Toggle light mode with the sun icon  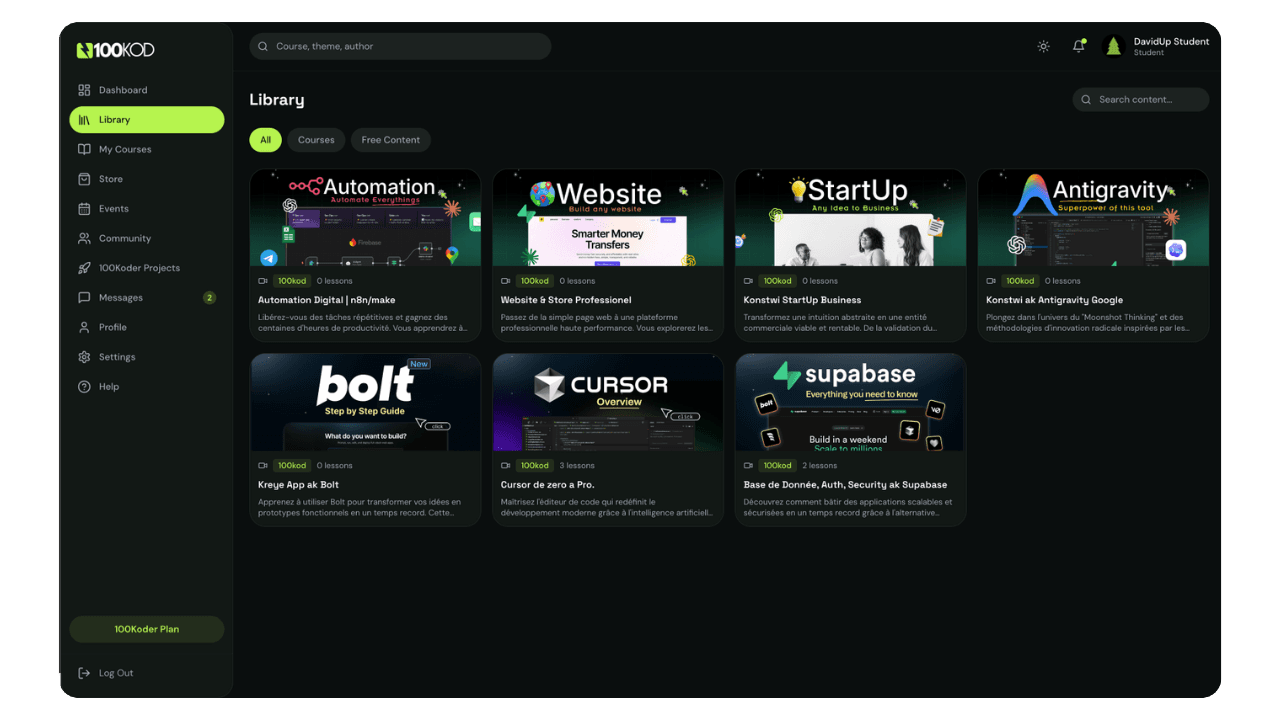(1043, 46)
